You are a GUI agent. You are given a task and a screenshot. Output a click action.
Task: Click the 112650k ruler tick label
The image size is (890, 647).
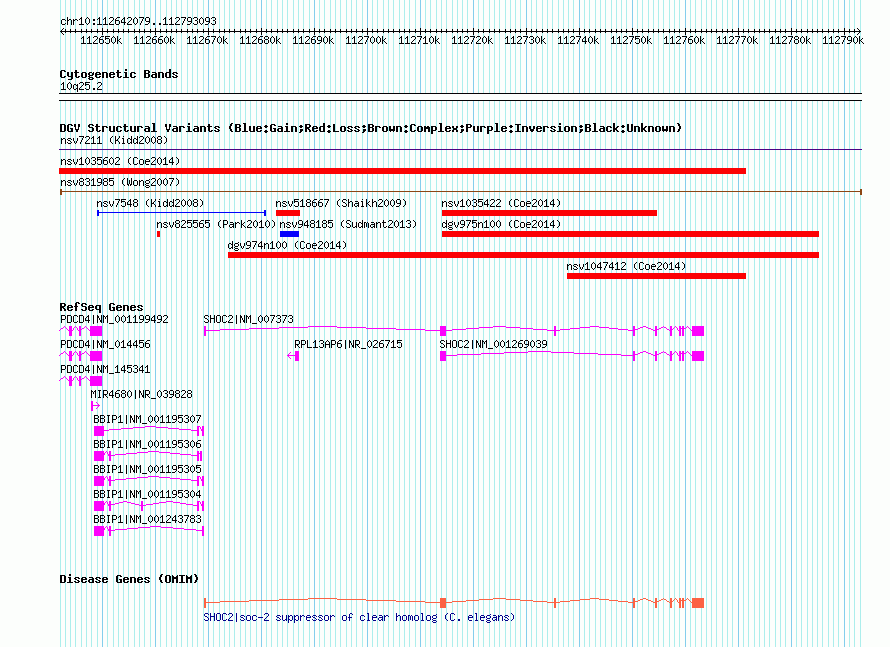(101, 40)
